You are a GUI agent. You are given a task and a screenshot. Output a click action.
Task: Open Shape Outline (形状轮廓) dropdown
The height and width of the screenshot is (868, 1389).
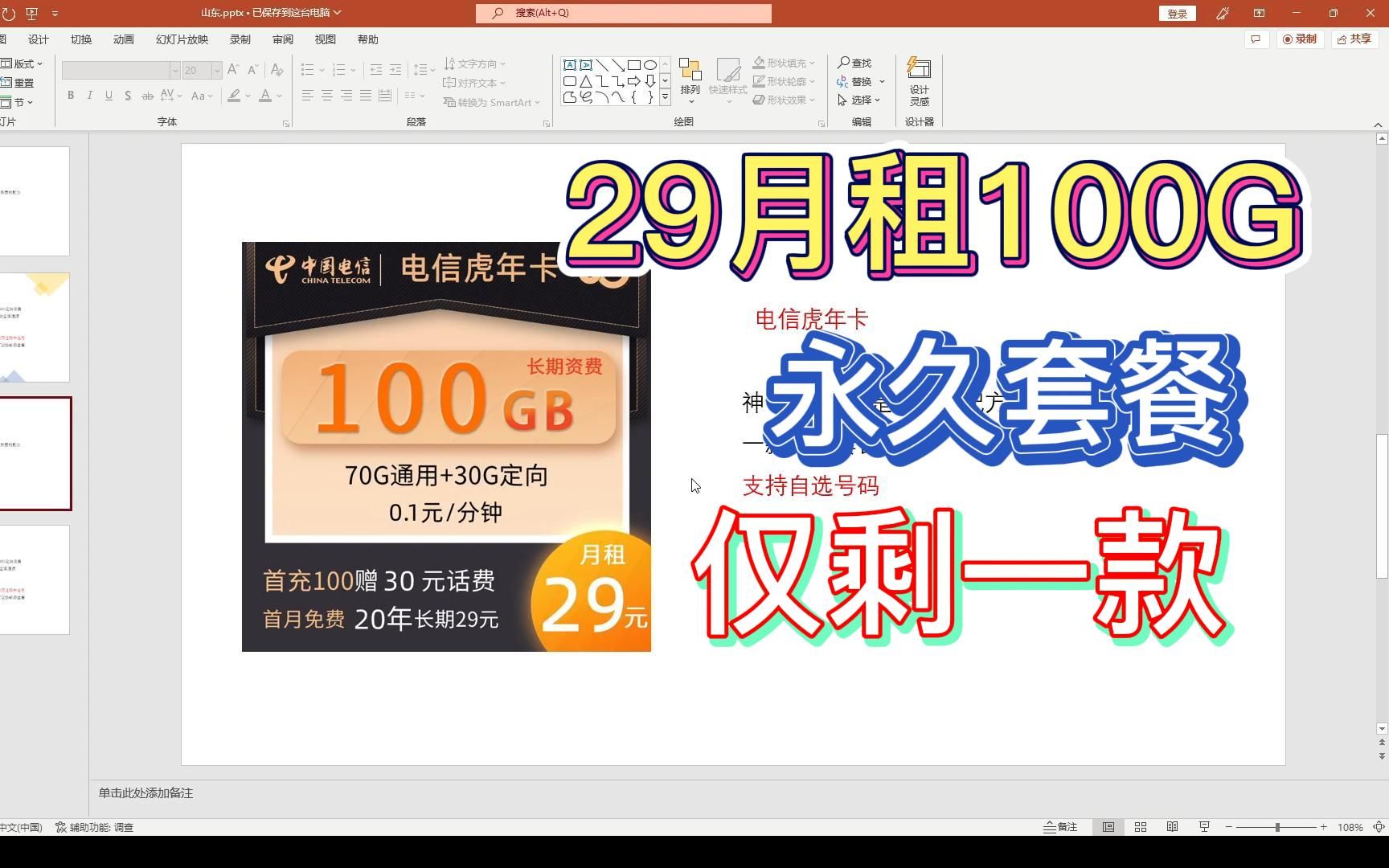tap(784, 81)
